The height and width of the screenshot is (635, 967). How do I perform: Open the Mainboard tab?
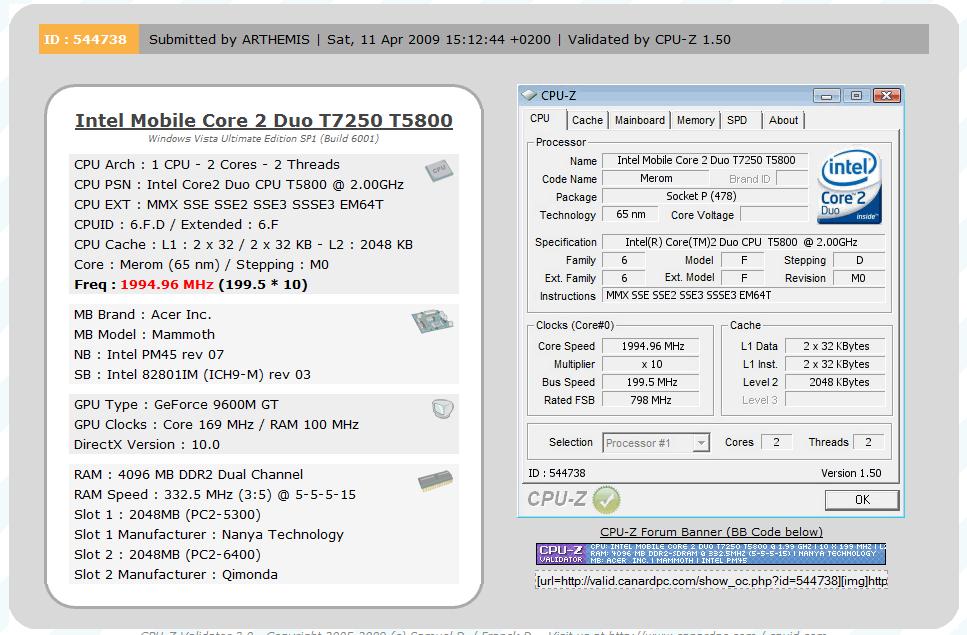[x=640, y=120]
